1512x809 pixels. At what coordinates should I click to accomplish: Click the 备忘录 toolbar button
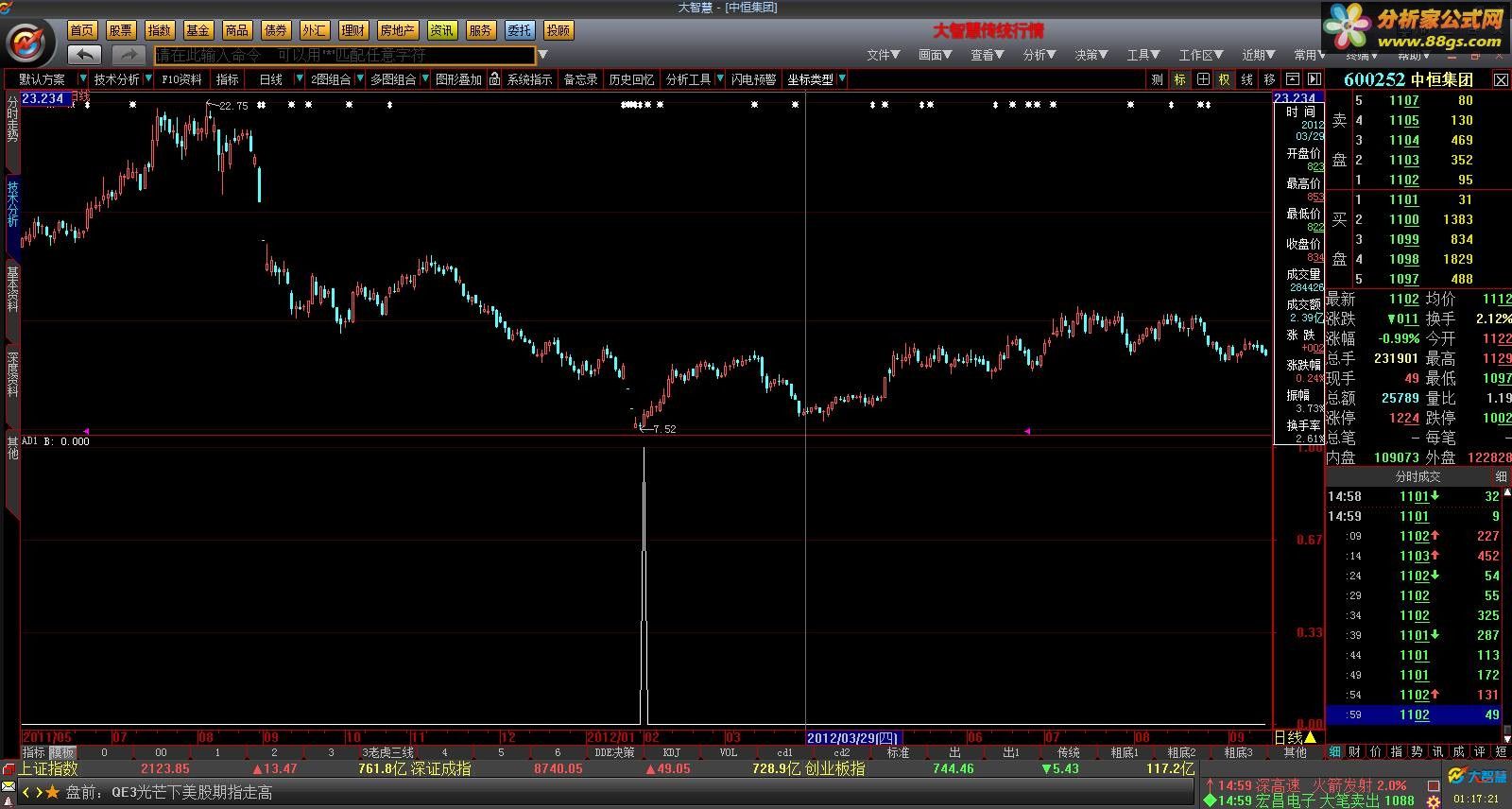(x=580, y=79)
